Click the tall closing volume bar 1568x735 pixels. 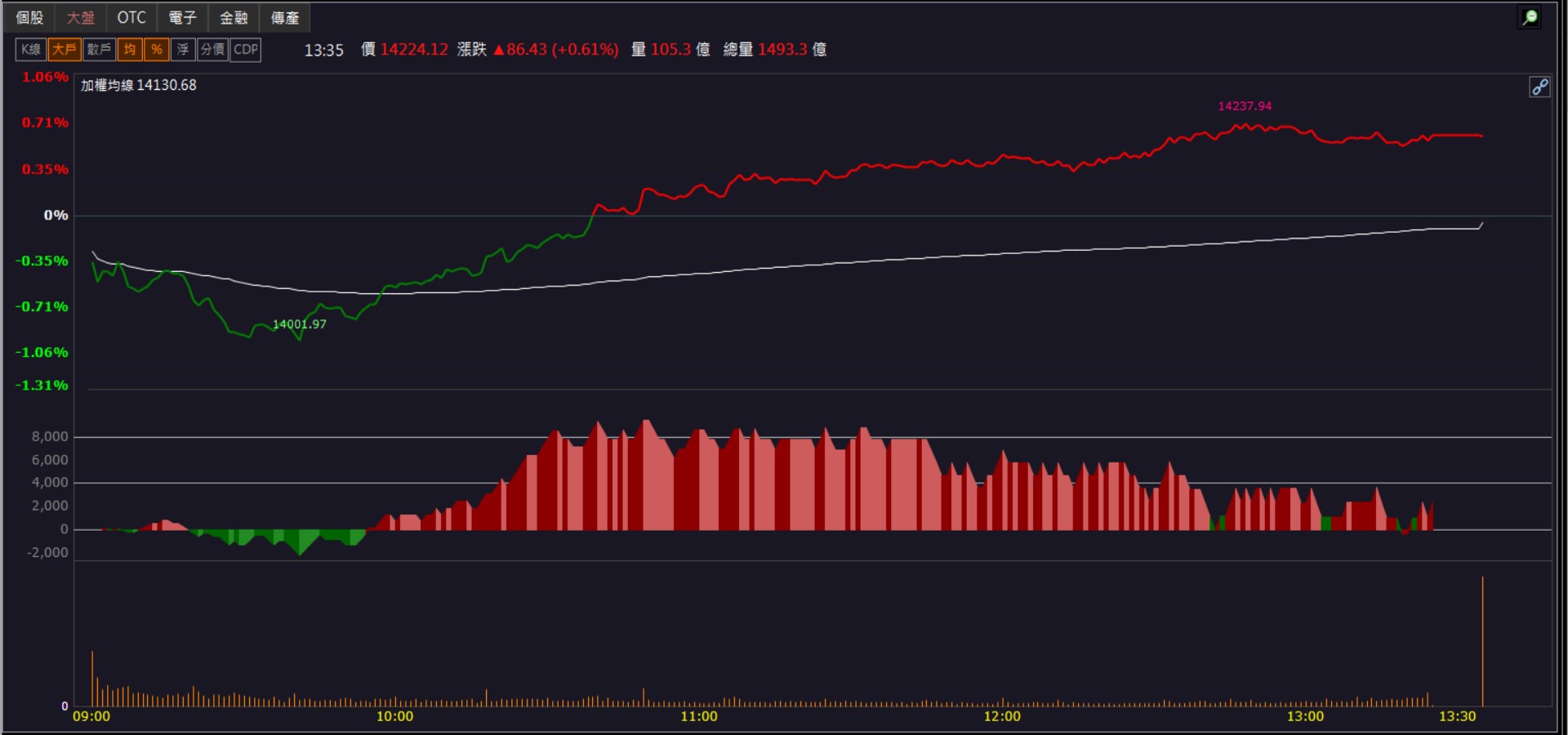coord(1482,642)
